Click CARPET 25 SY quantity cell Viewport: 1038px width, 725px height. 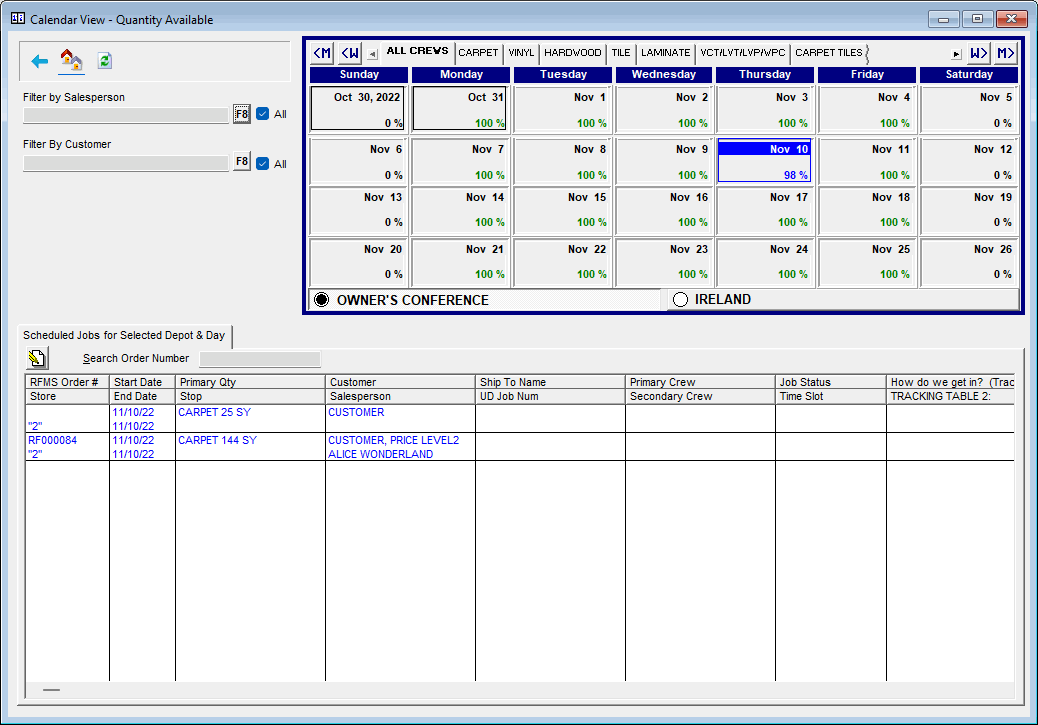(214, 412)
